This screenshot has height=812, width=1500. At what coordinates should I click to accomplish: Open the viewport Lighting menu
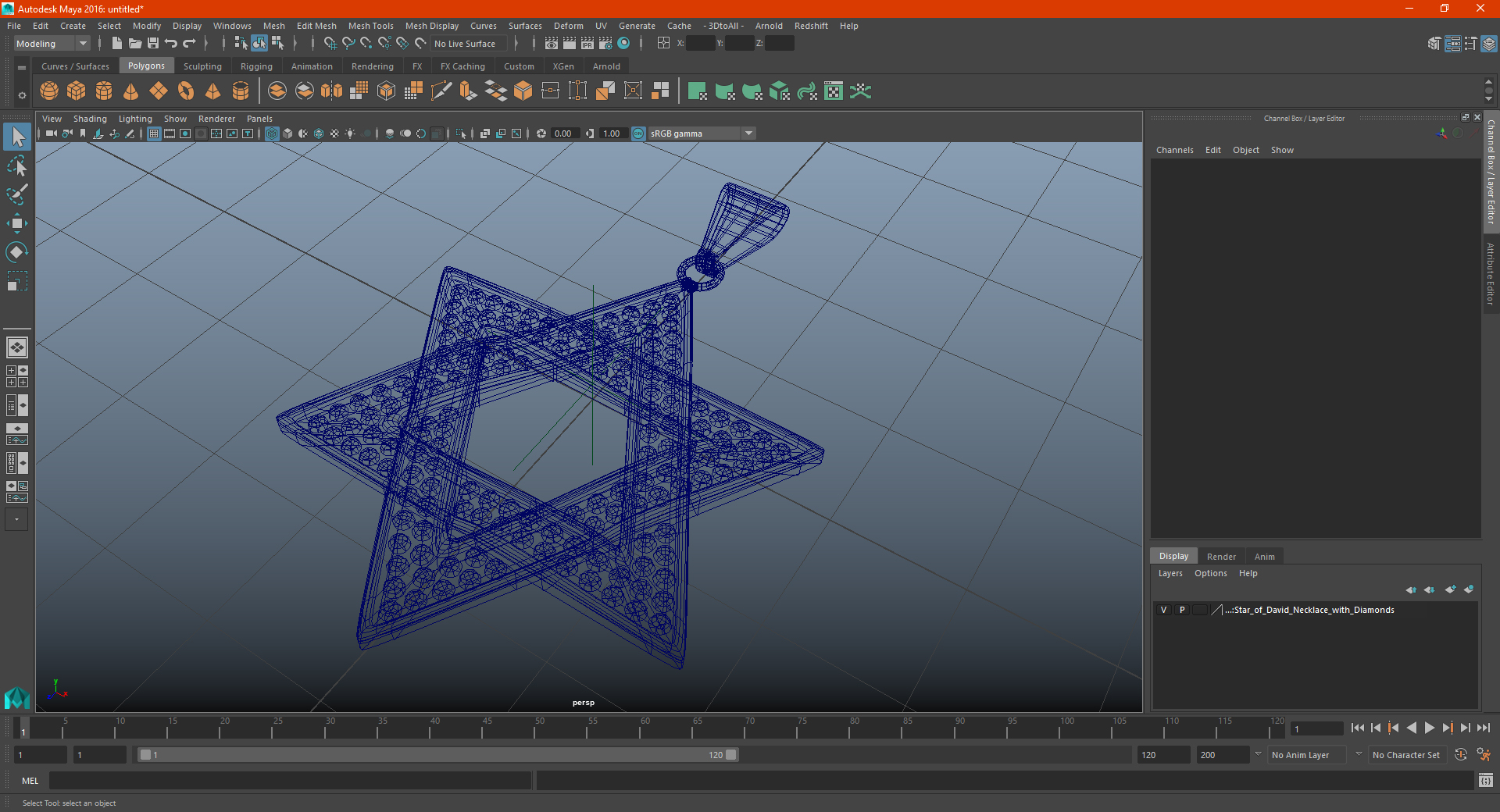point(135,119)
